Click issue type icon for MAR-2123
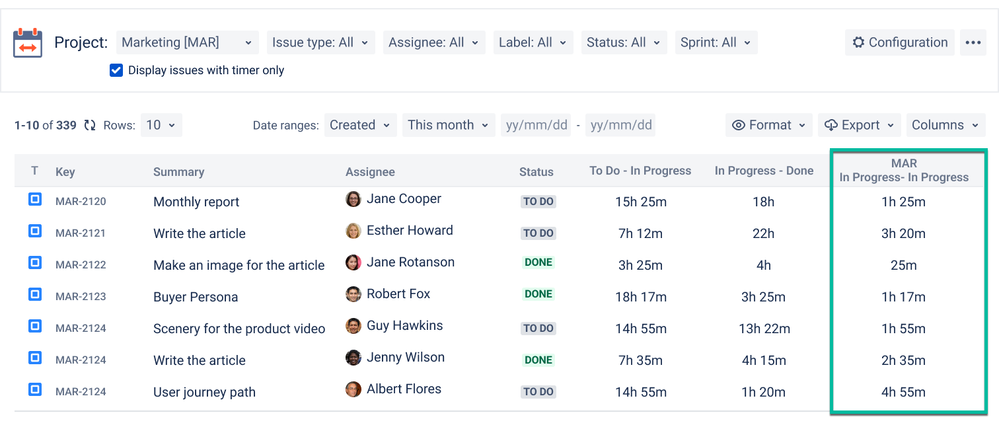 click(x=35, y=294)
